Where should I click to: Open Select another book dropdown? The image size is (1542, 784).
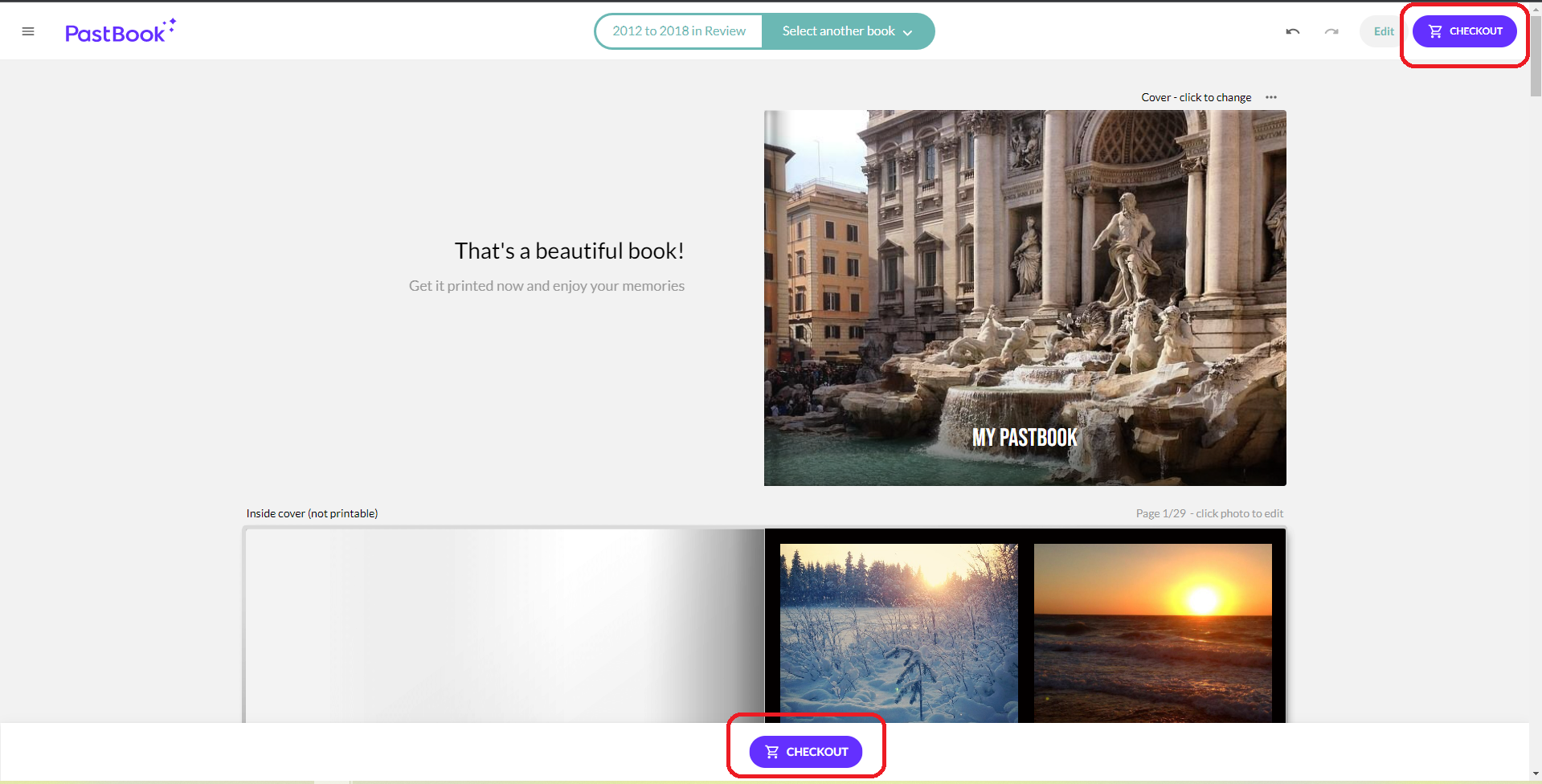(x=848, y=31)
